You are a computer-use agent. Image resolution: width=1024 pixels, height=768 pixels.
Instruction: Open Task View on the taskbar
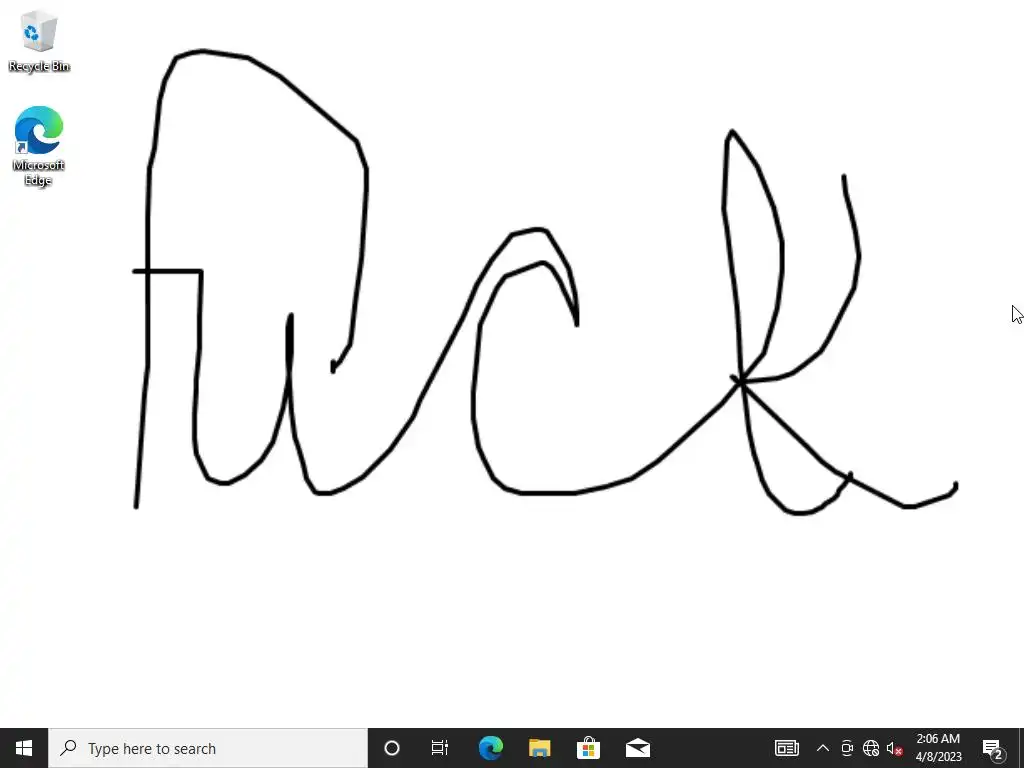tap(440, 748)
